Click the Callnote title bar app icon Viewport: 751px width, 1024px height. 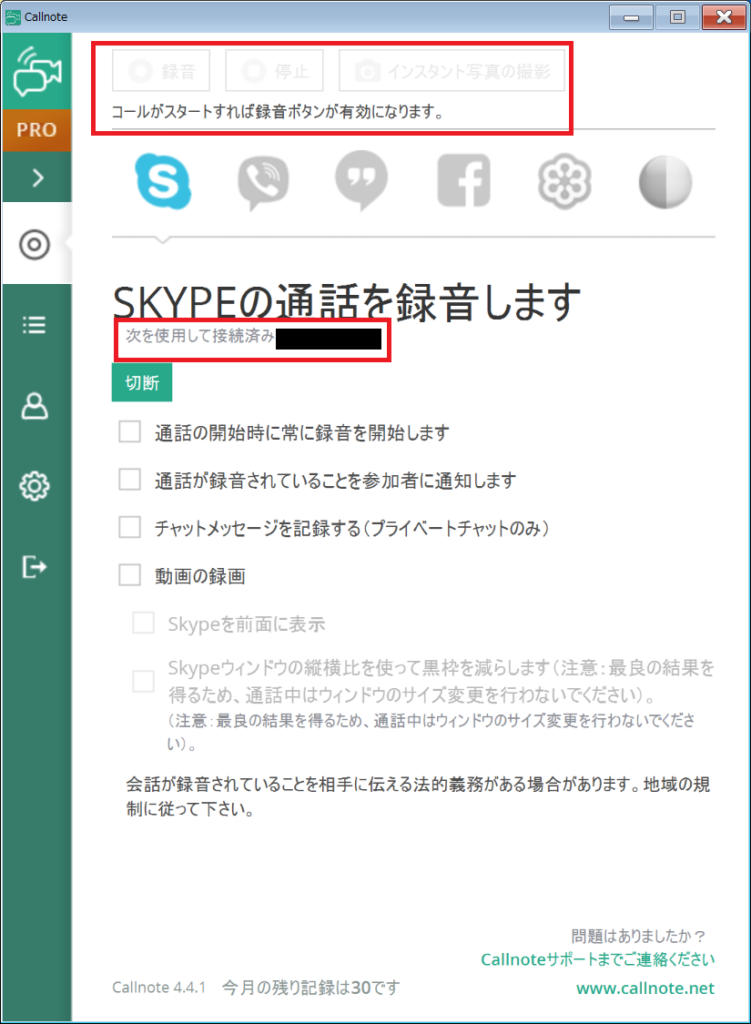12,17
